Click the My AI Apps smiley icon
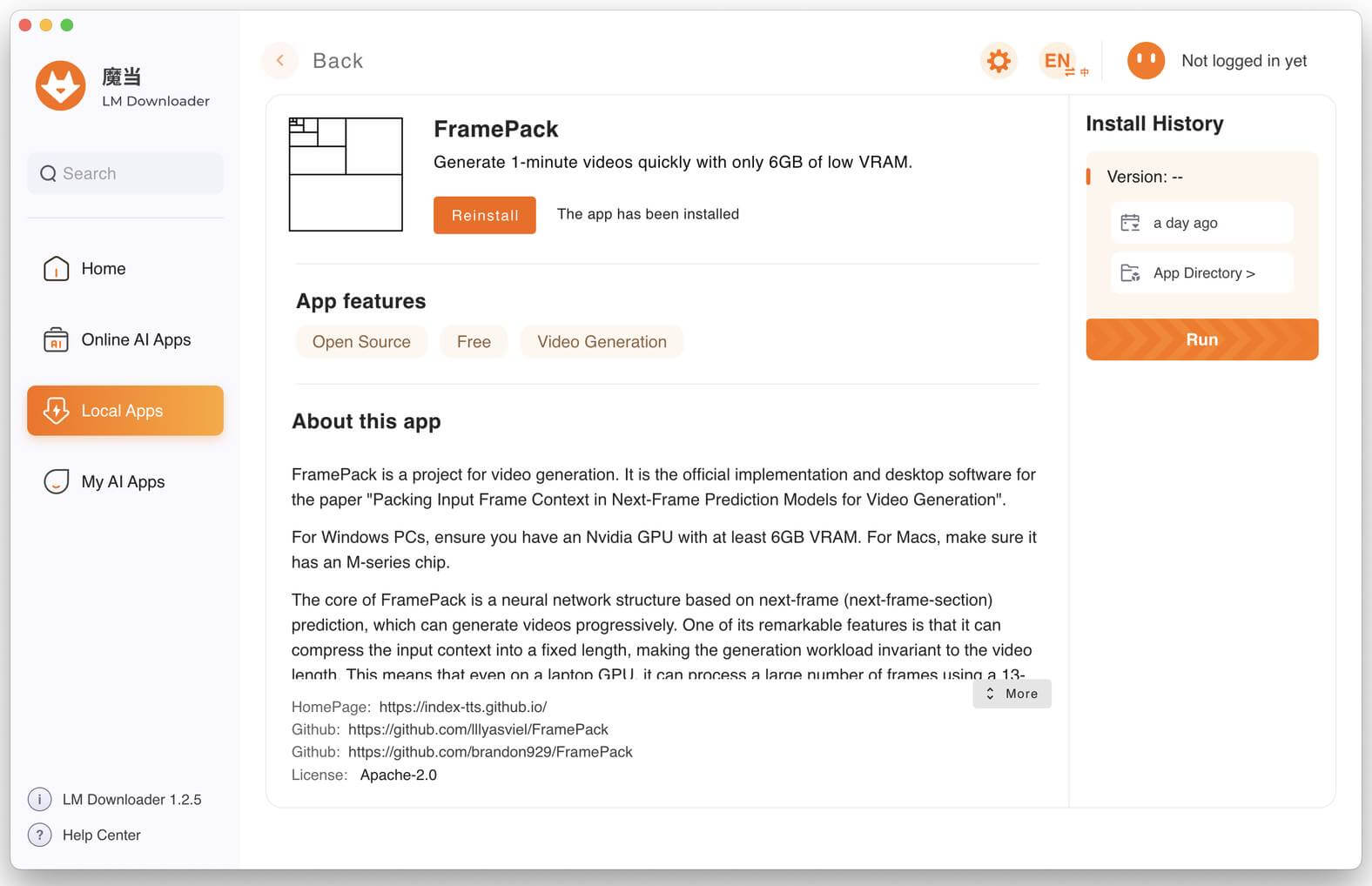Screen dimensions: 1372x886 point(57,481)
